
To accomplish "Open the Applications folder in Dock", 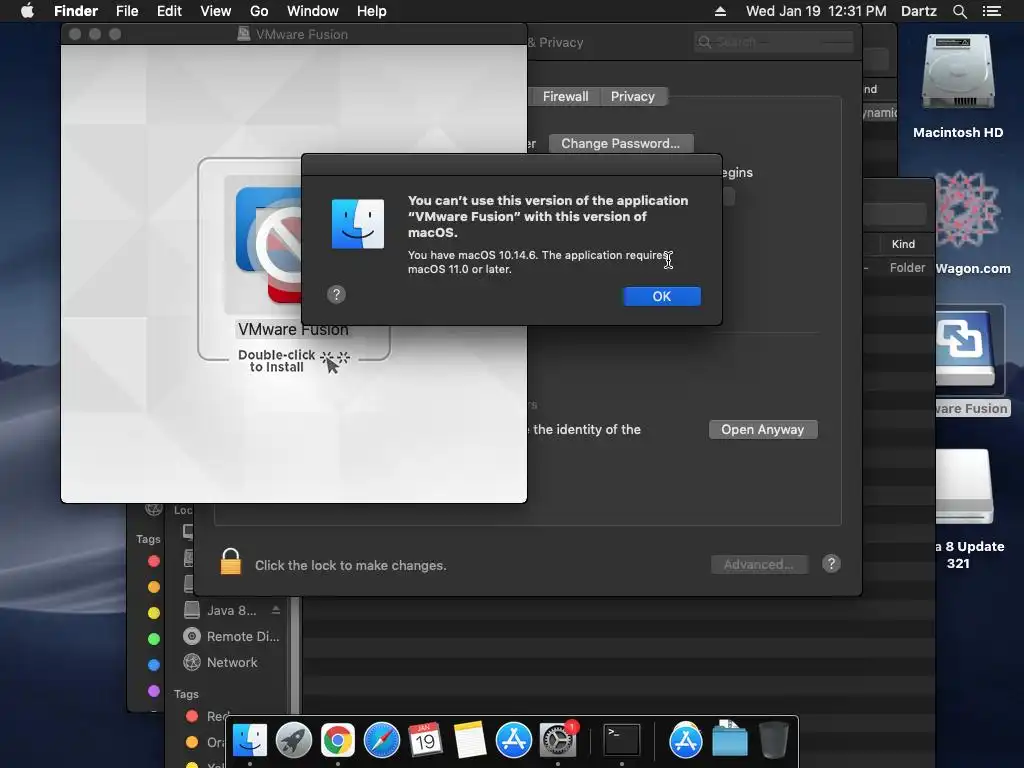I will pyautogui.click(x=686, y=741).
